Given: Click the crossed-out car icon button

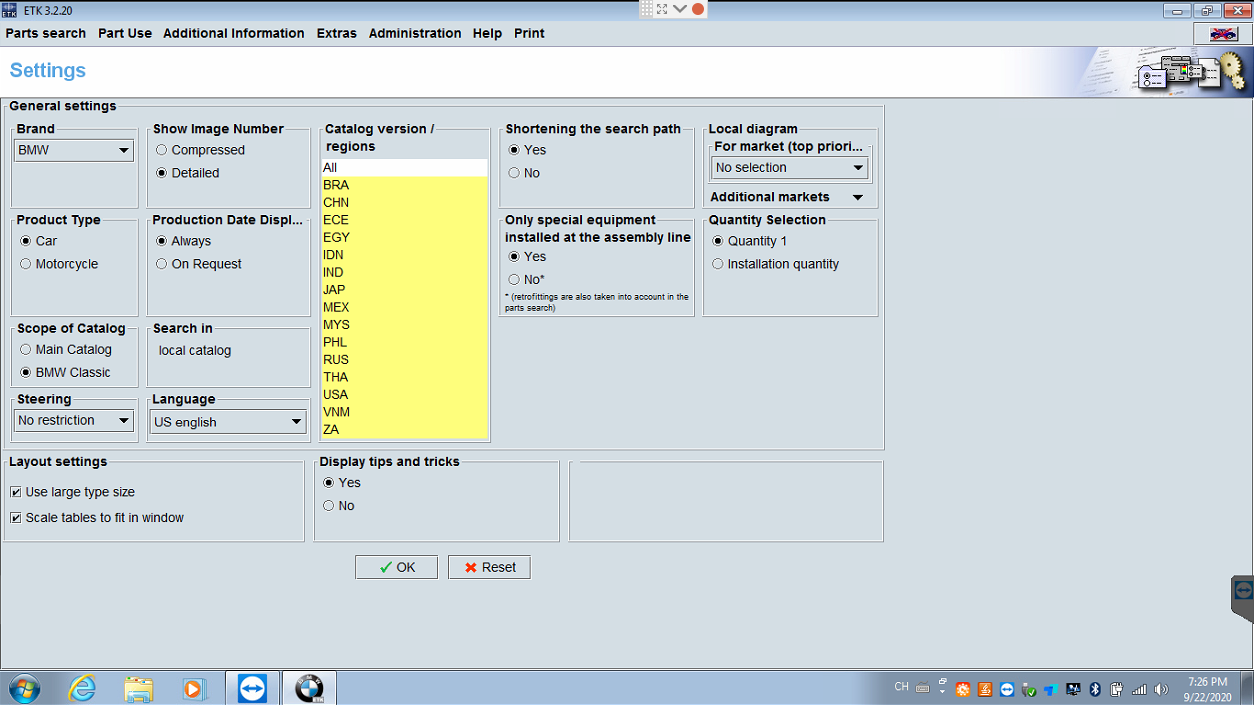Looking at the screenshot, I should pyautogui.click(x=1222, y=34).
